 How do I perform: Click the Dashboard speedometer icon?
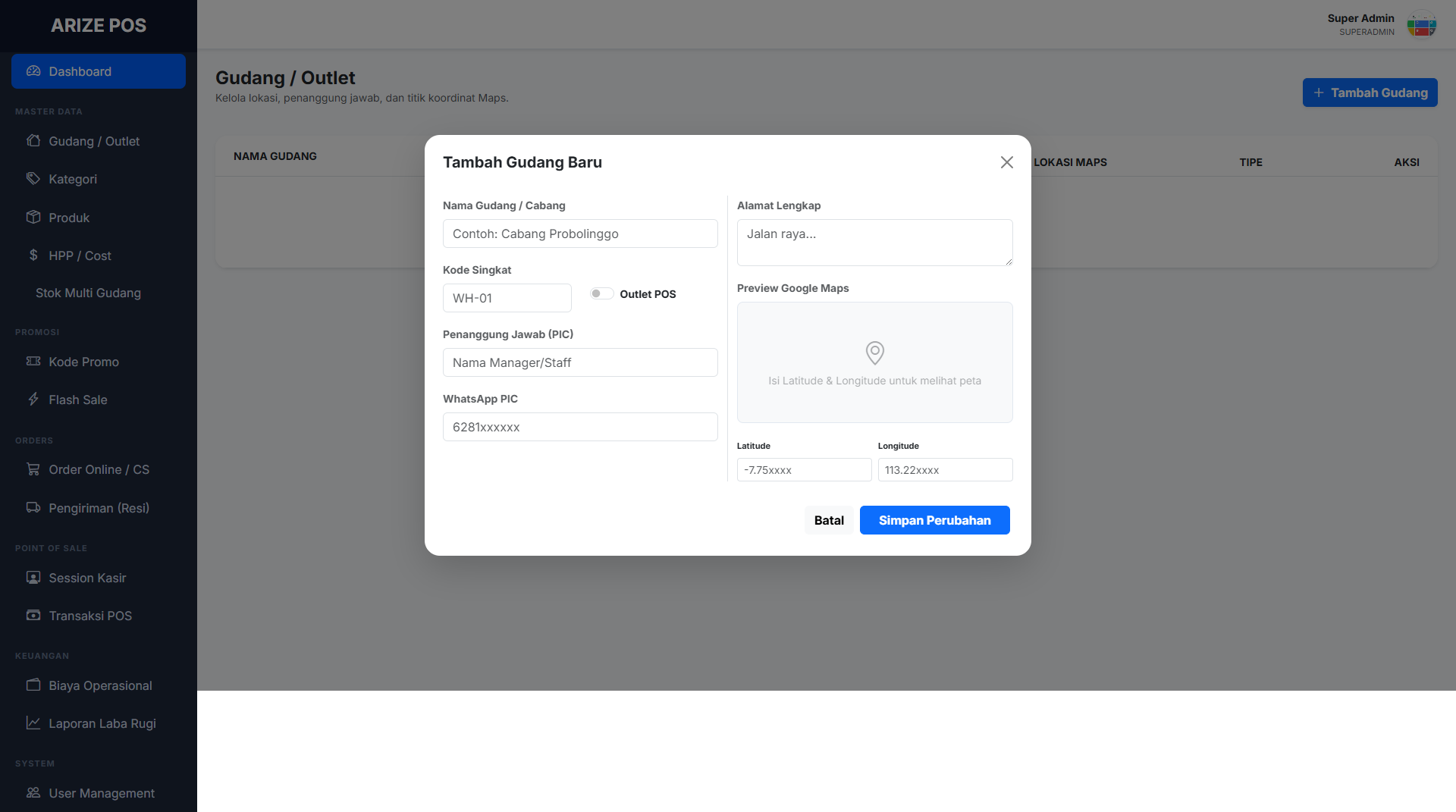[33, 71]
